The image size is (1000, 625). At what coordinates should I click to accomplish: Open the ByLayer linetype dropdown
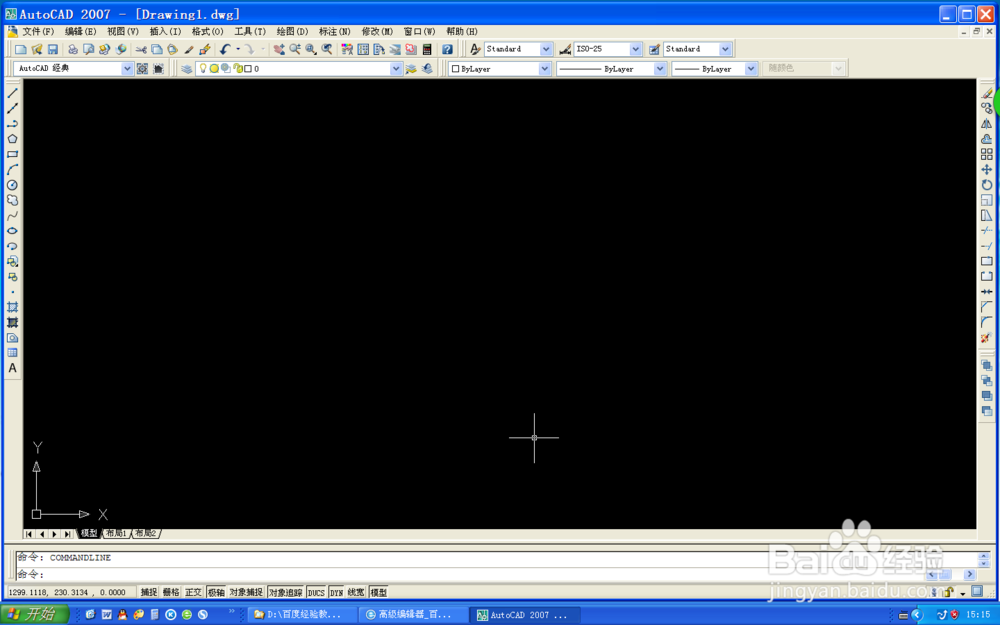point(660,69)
